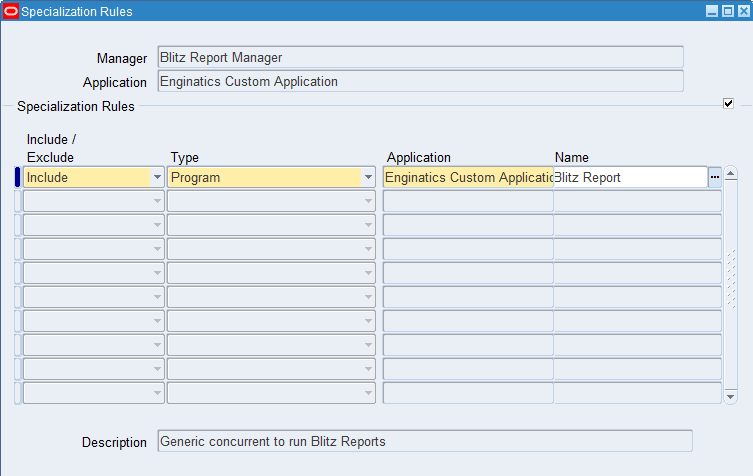The width and height of the screenshot is (753, 476).
Task: Click the Description label
Action: point(114,442)
